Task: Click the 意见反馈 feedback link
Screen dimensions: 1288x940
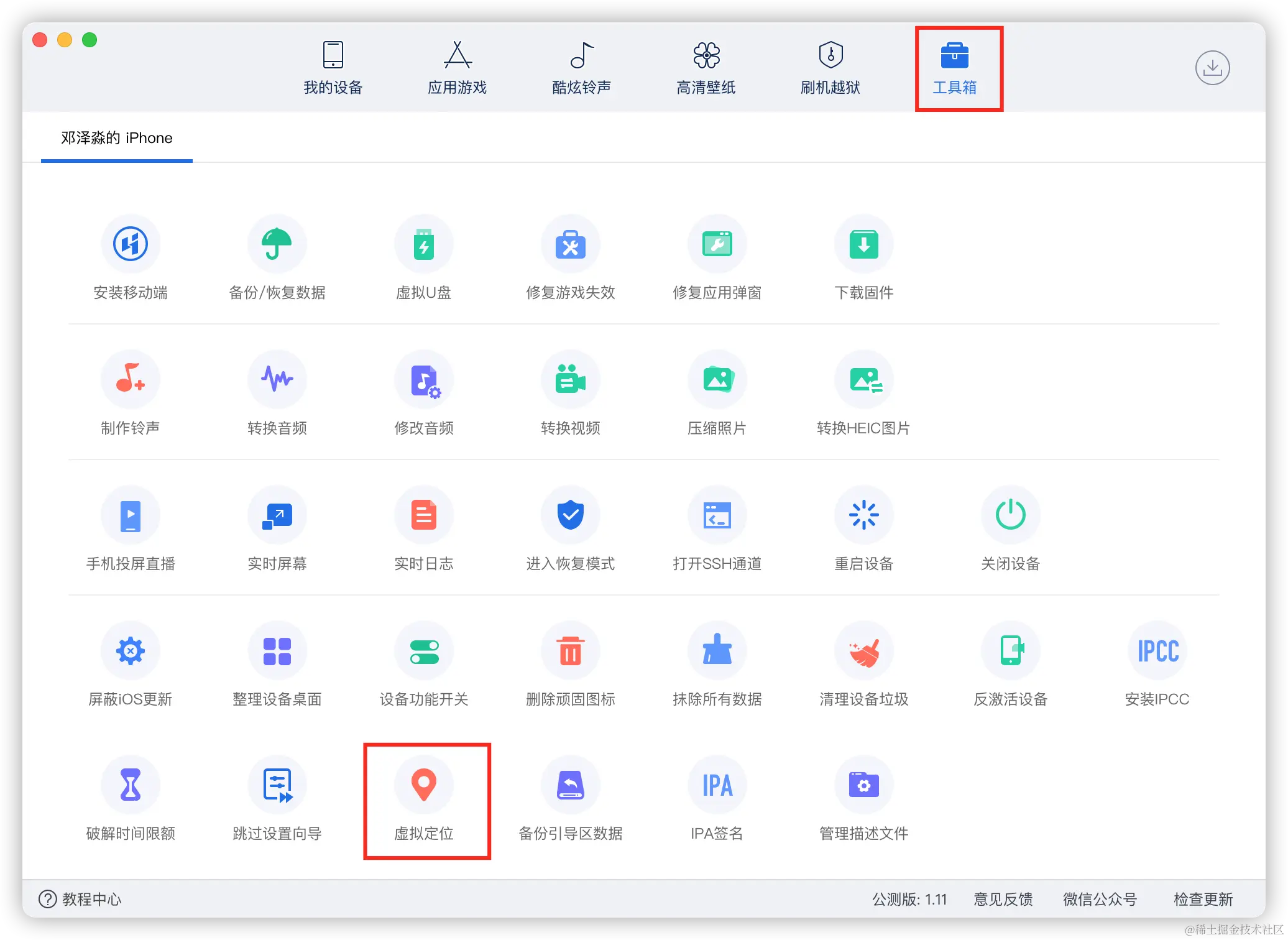Action: click(1003, 899)
